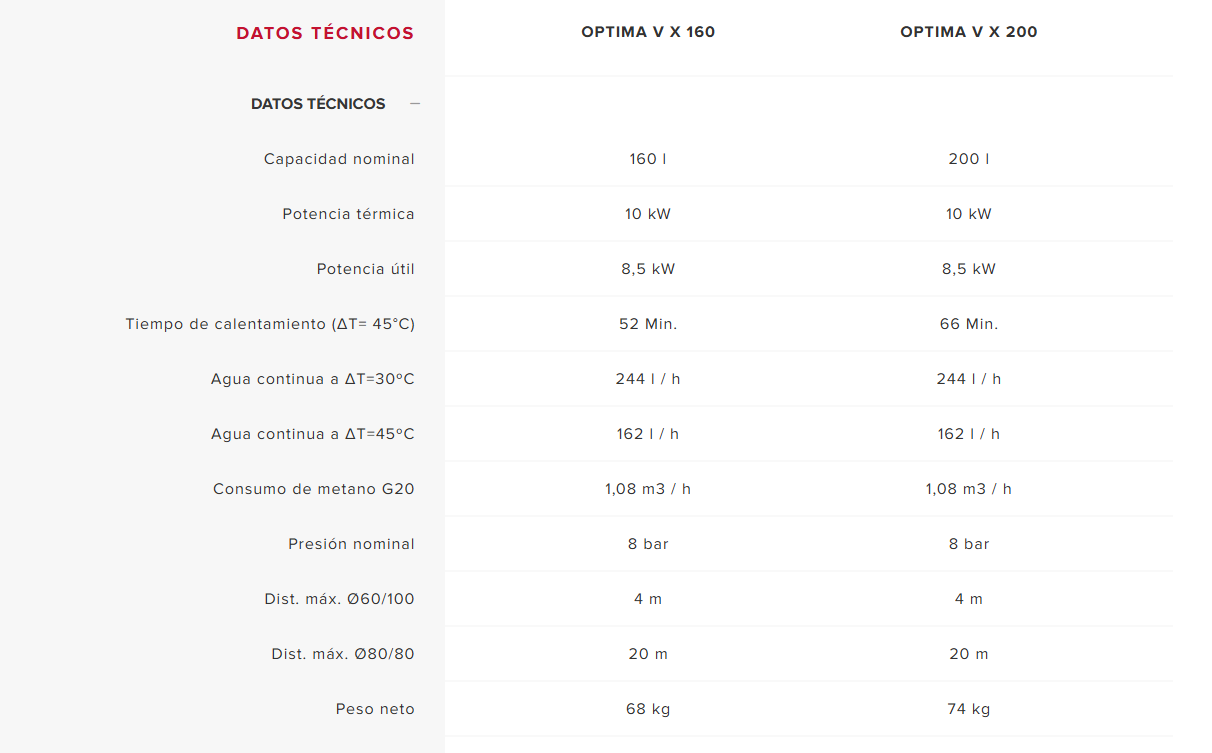
Task: Click the 52 Min. heating time value
Action: click(648, 324)
